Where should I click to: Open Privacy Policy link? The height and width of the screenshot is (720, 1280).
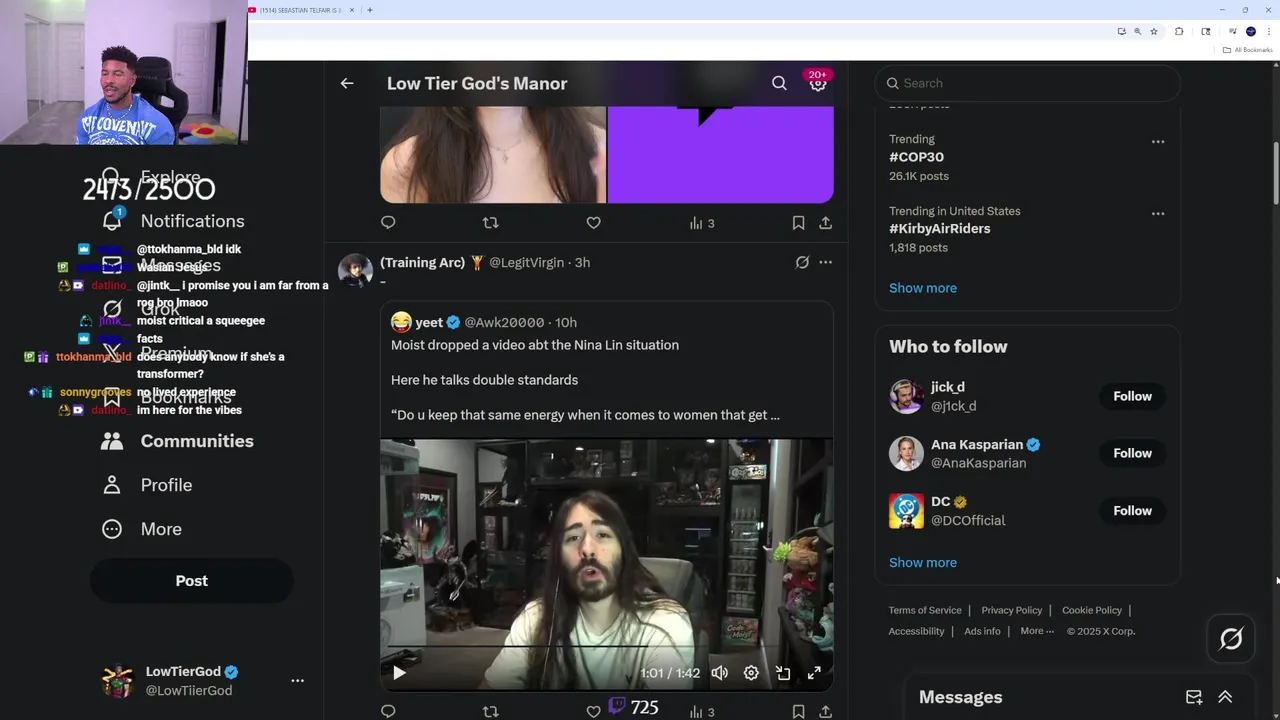pos(1012,610)
